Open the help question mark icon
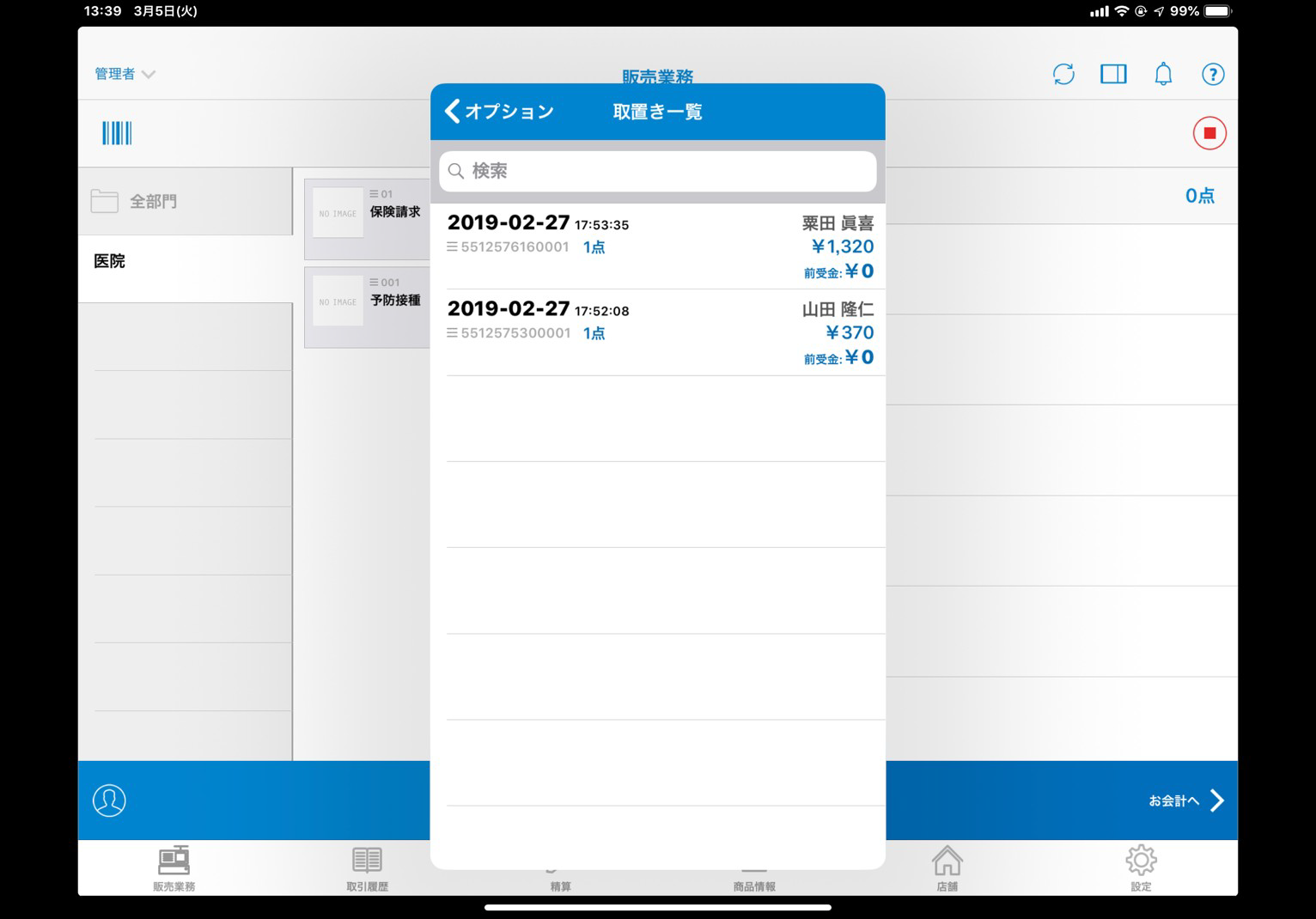Screen dimensions: 1316x919 (x=1212, y=75)
